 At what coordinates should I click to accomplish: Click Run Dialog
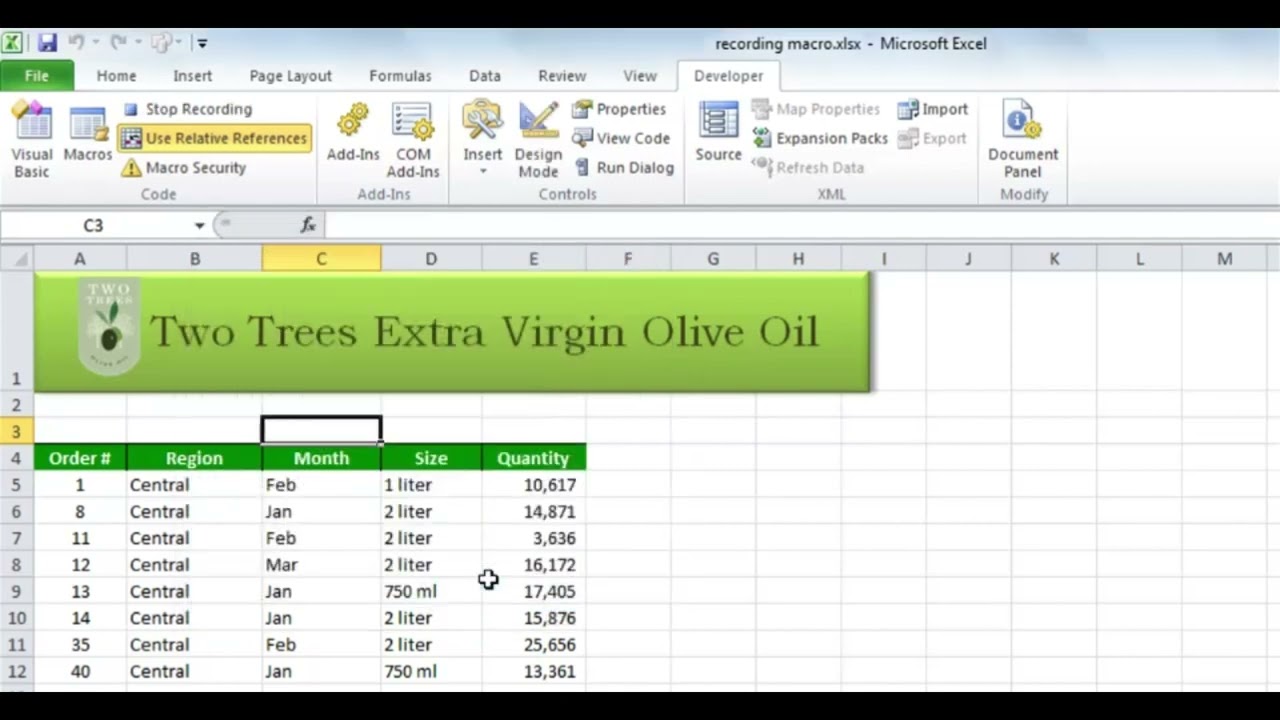tap(623, 167)
